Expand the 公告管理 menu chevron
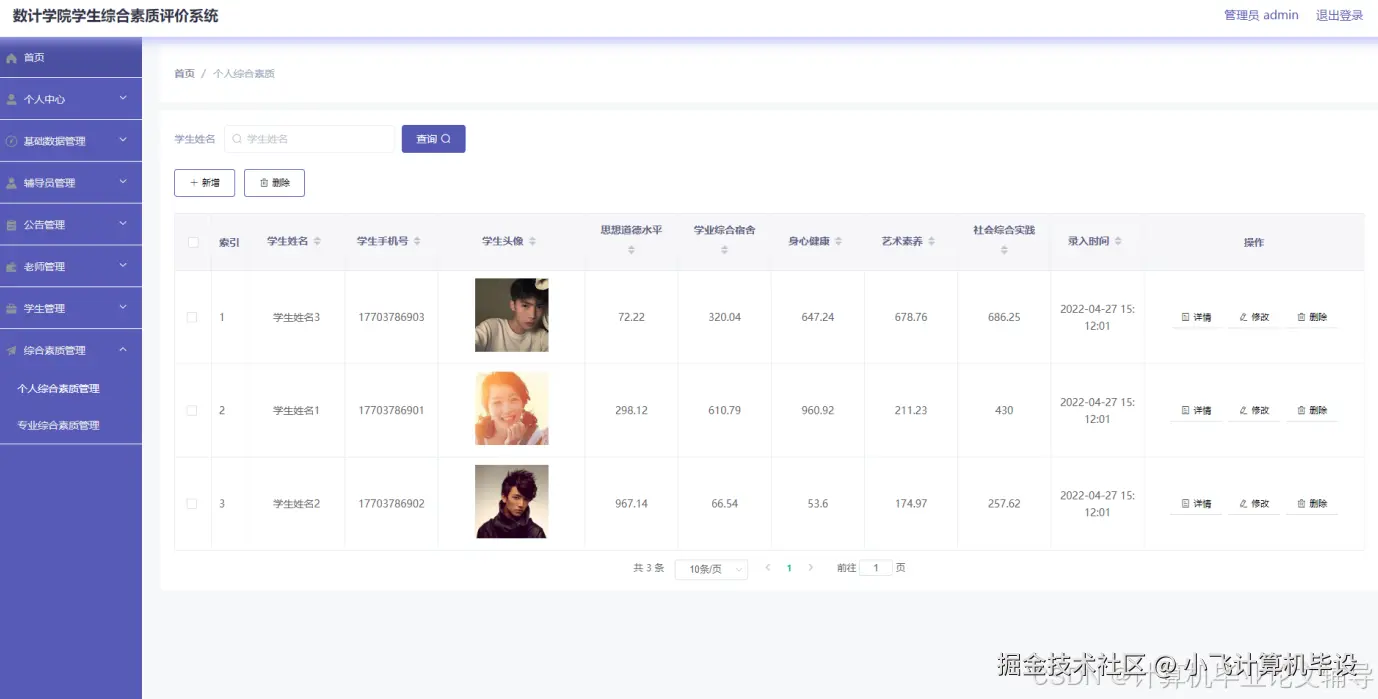Screen dimensions: 1378x699 [123, 224]
